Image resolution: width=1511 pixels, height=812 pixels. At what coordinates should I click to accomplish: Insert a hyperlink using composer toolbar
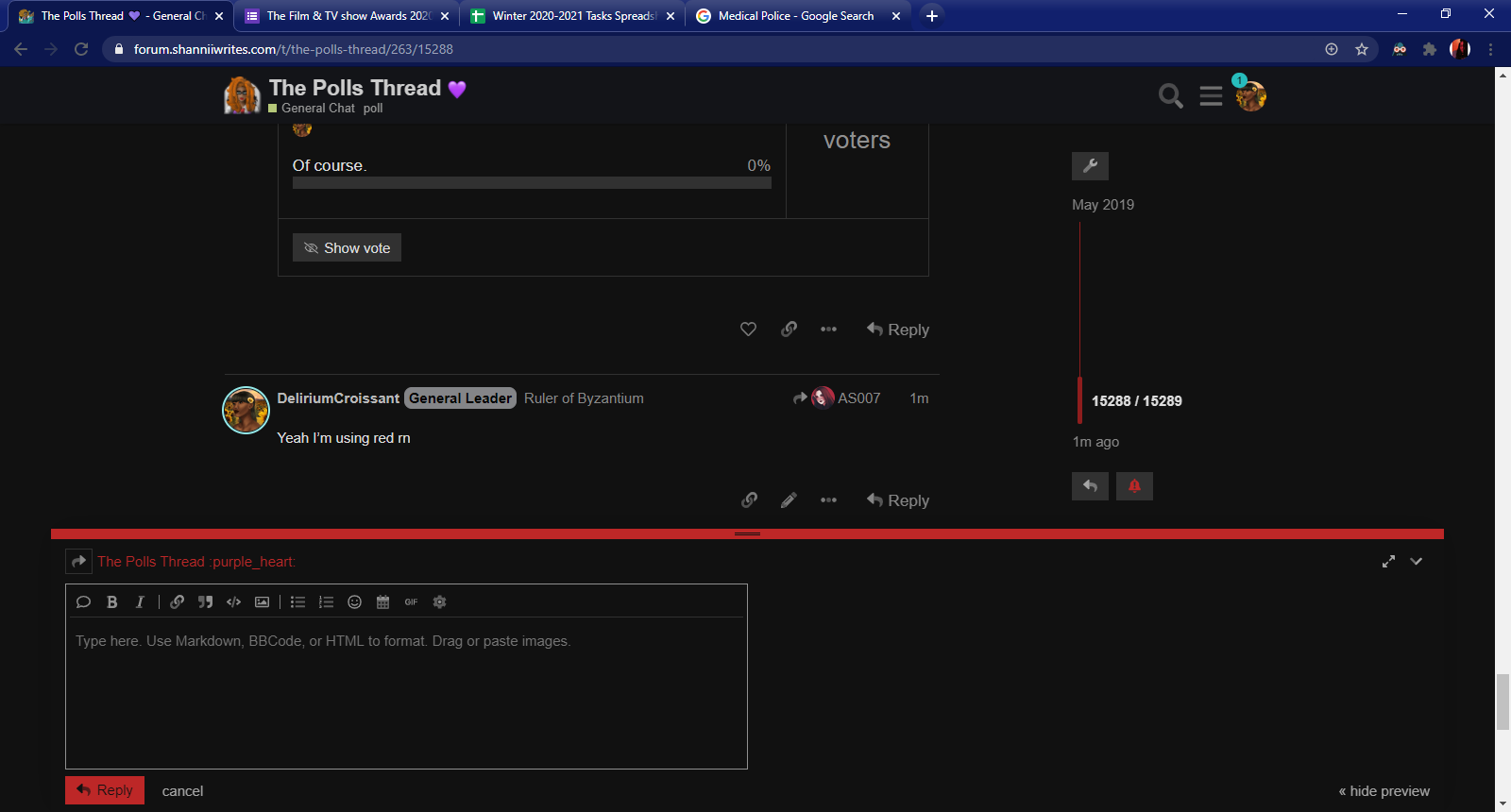(x=177, y=602)
